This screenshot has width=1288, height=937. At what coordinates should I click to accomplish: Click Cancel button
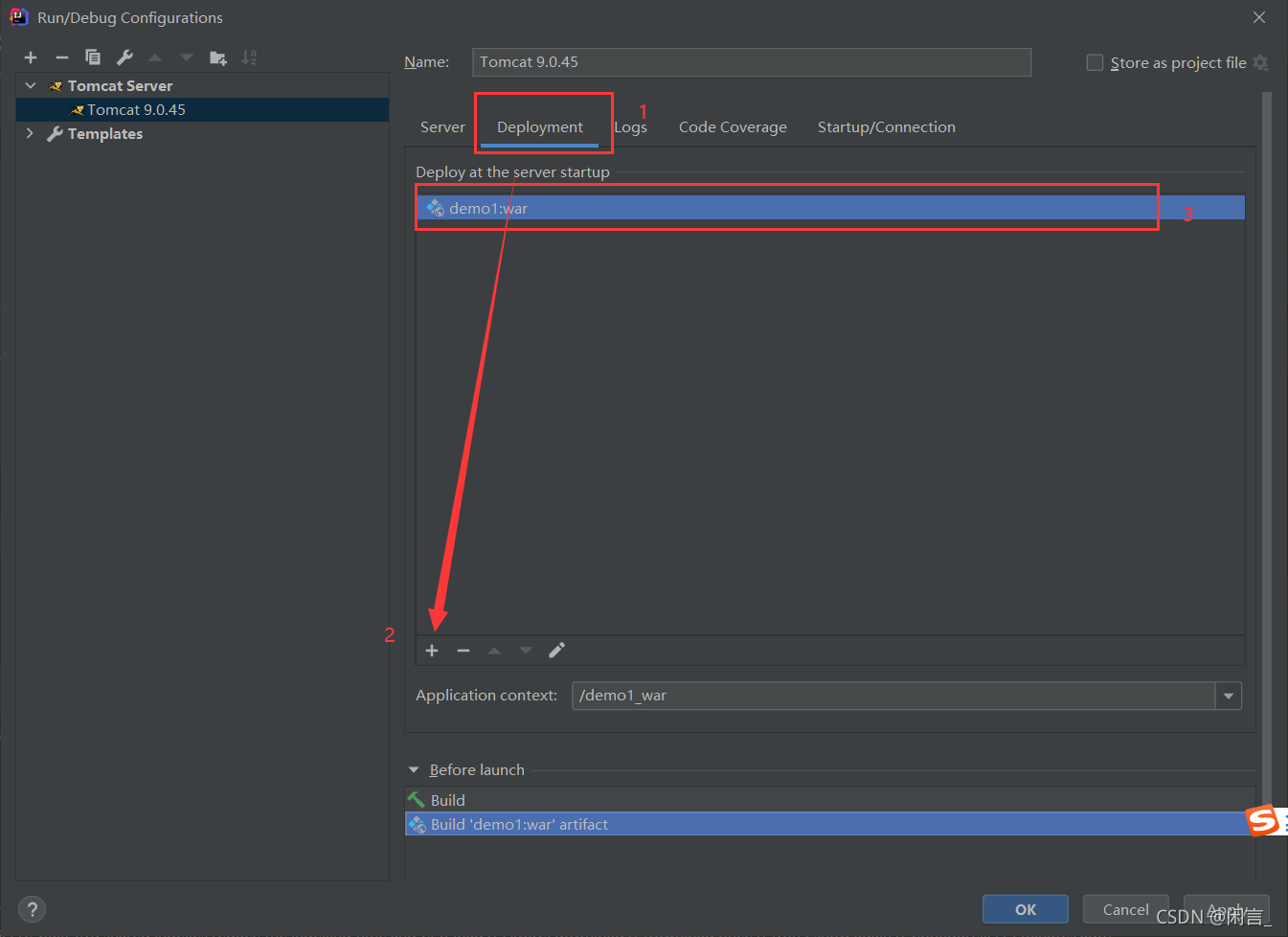pyautogui.click(x=1126, y=909)
